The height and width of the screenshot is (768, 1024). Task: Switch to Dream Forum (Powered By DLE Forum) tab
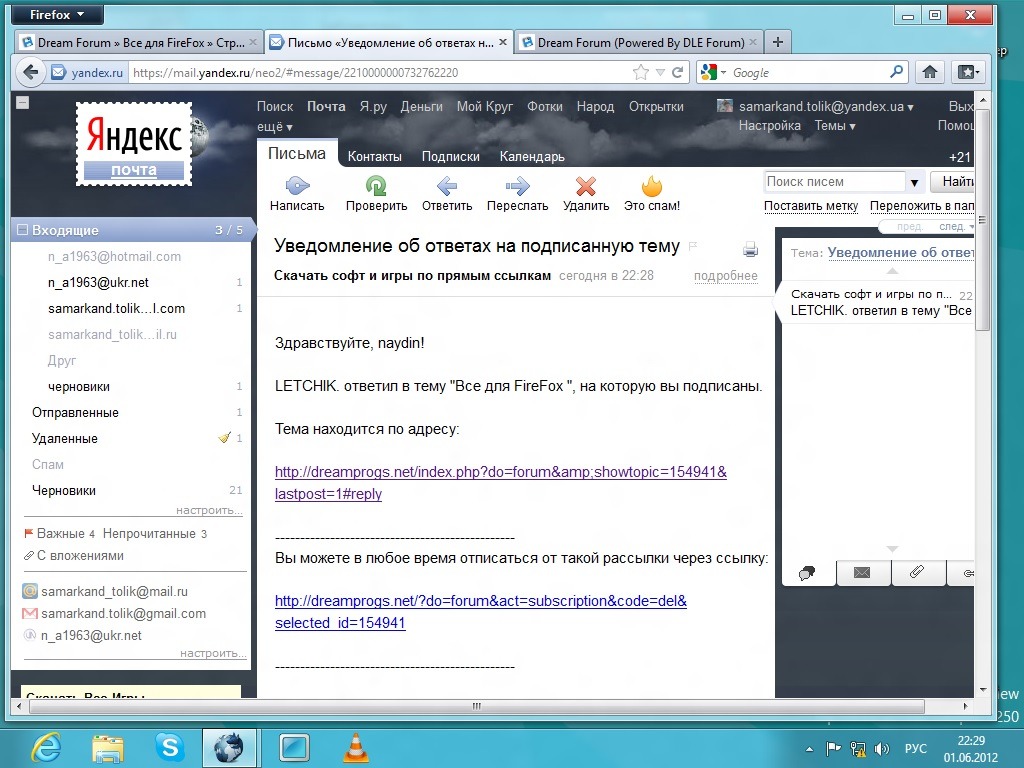pyautogui.click(x=639, y=42)
